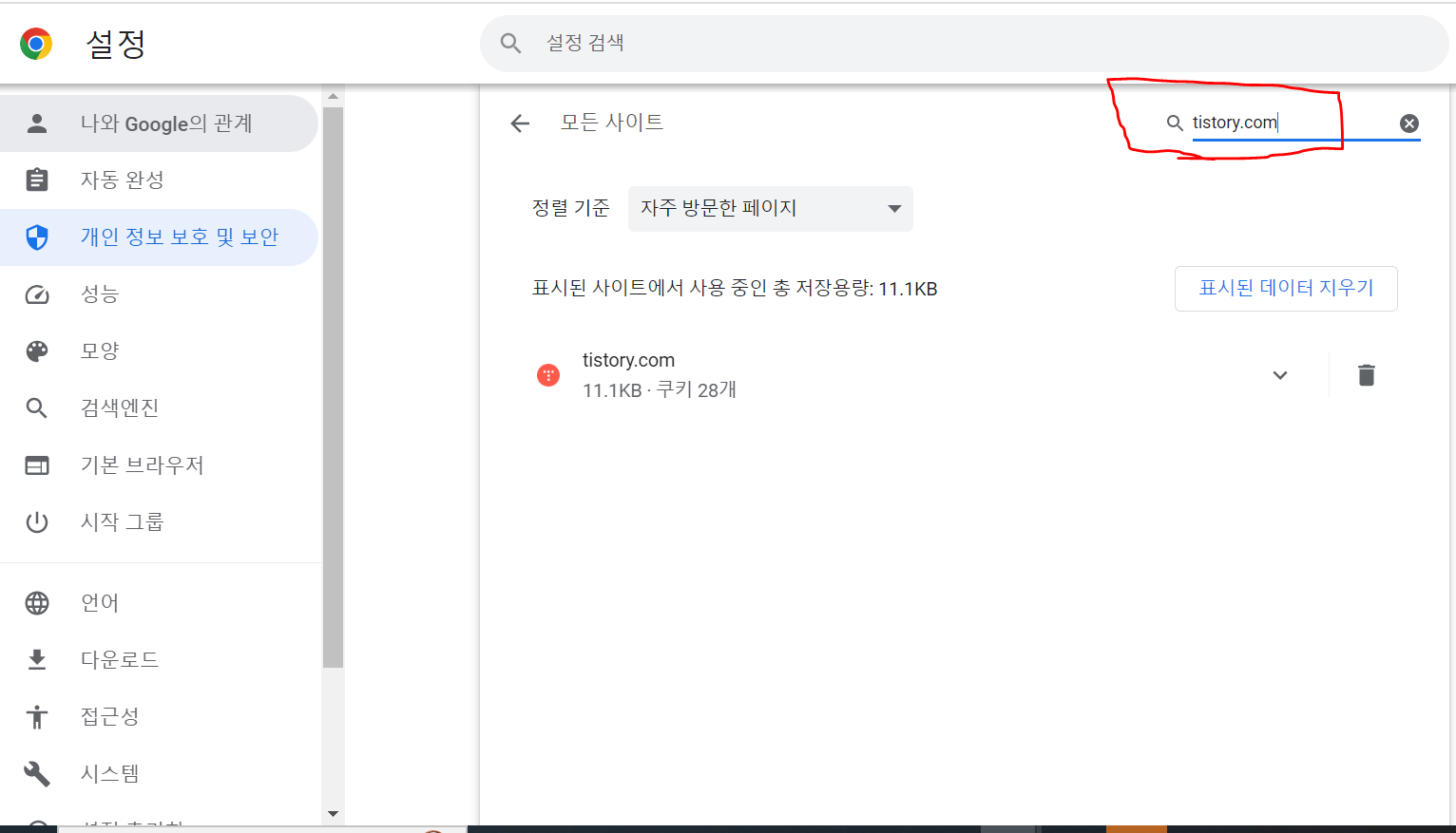
Task: Expand the tistory.com site details chevron
Action: [x=1280, y=375]
